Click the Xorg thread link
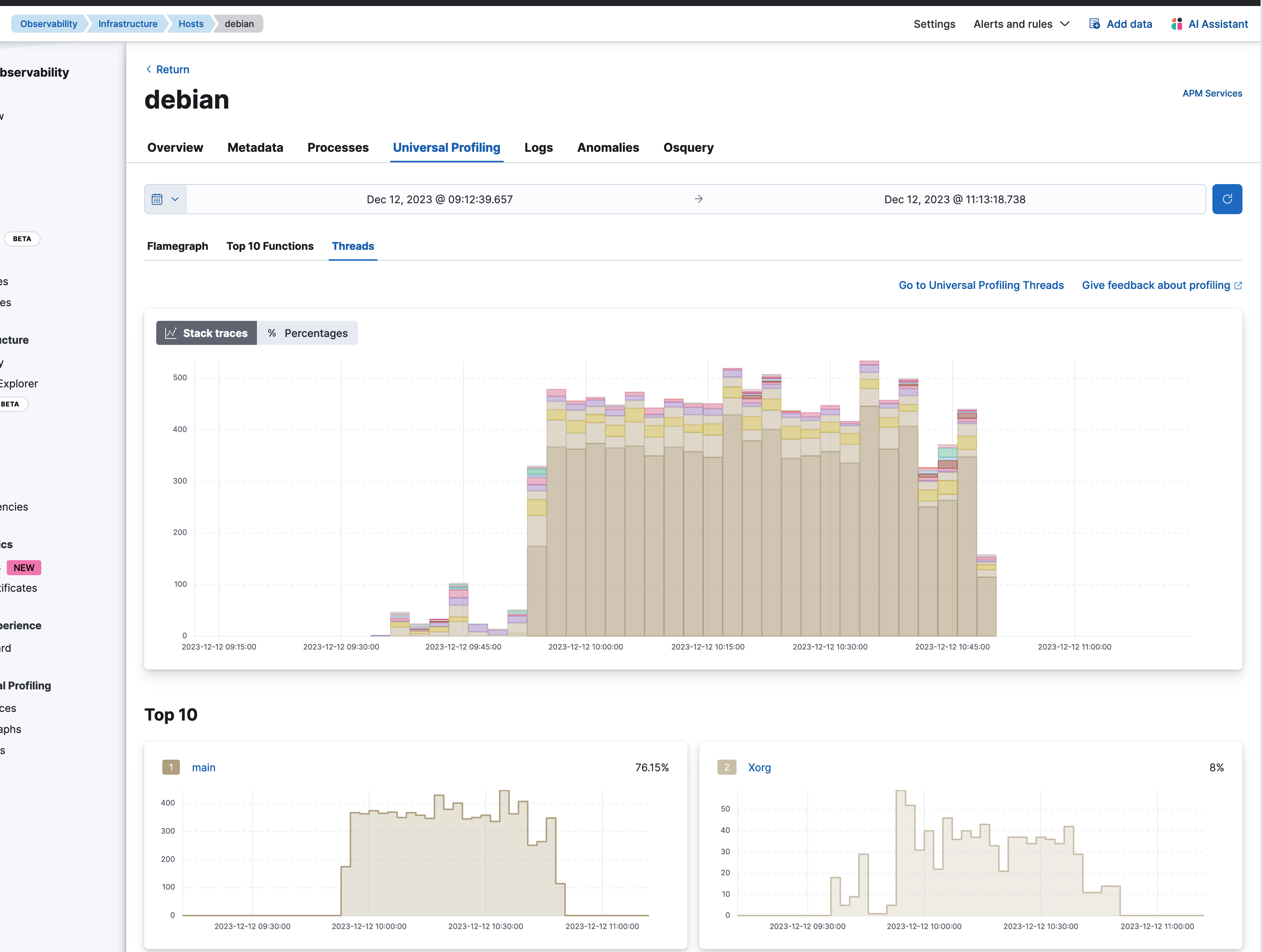Screen dimensions: 1262x952 (x=759, y=767)
